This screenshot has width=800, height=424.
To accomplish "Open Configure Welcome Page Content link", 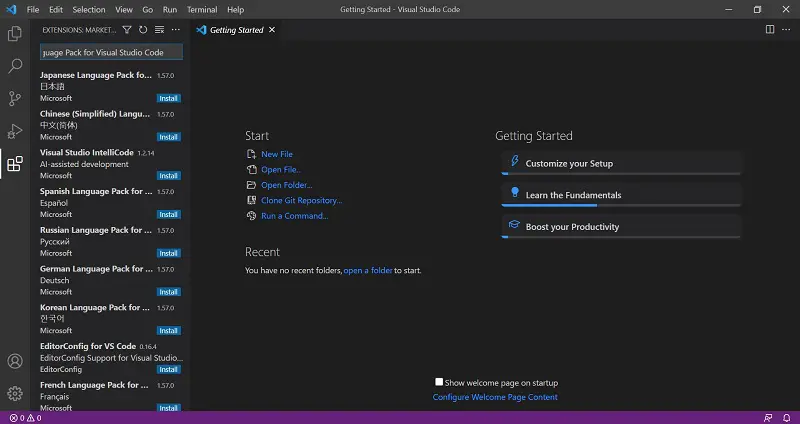I will [495, 397].
